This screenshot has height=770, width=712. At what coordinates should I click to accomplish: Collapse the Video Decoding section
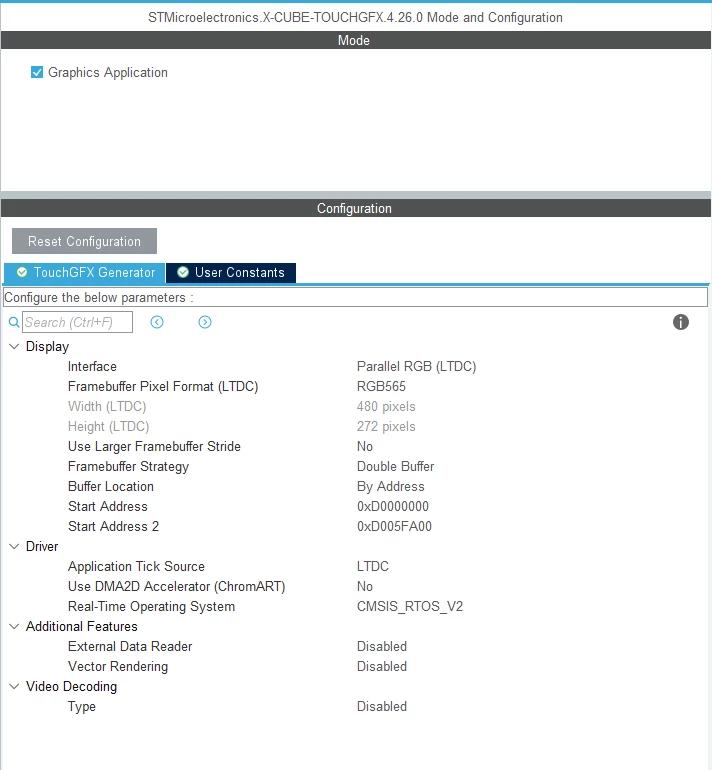(14, 686)
